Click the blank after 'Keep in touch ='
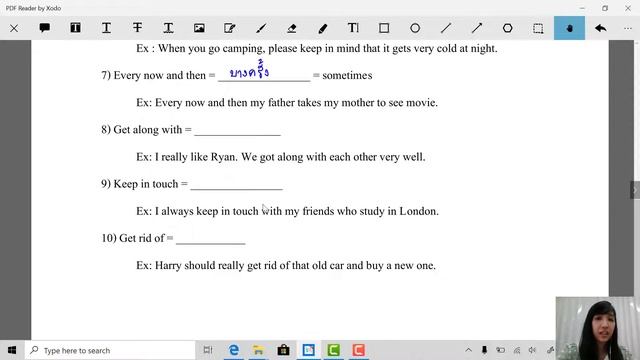The width and height of the screenshot is (640, 360). [236, 185]
